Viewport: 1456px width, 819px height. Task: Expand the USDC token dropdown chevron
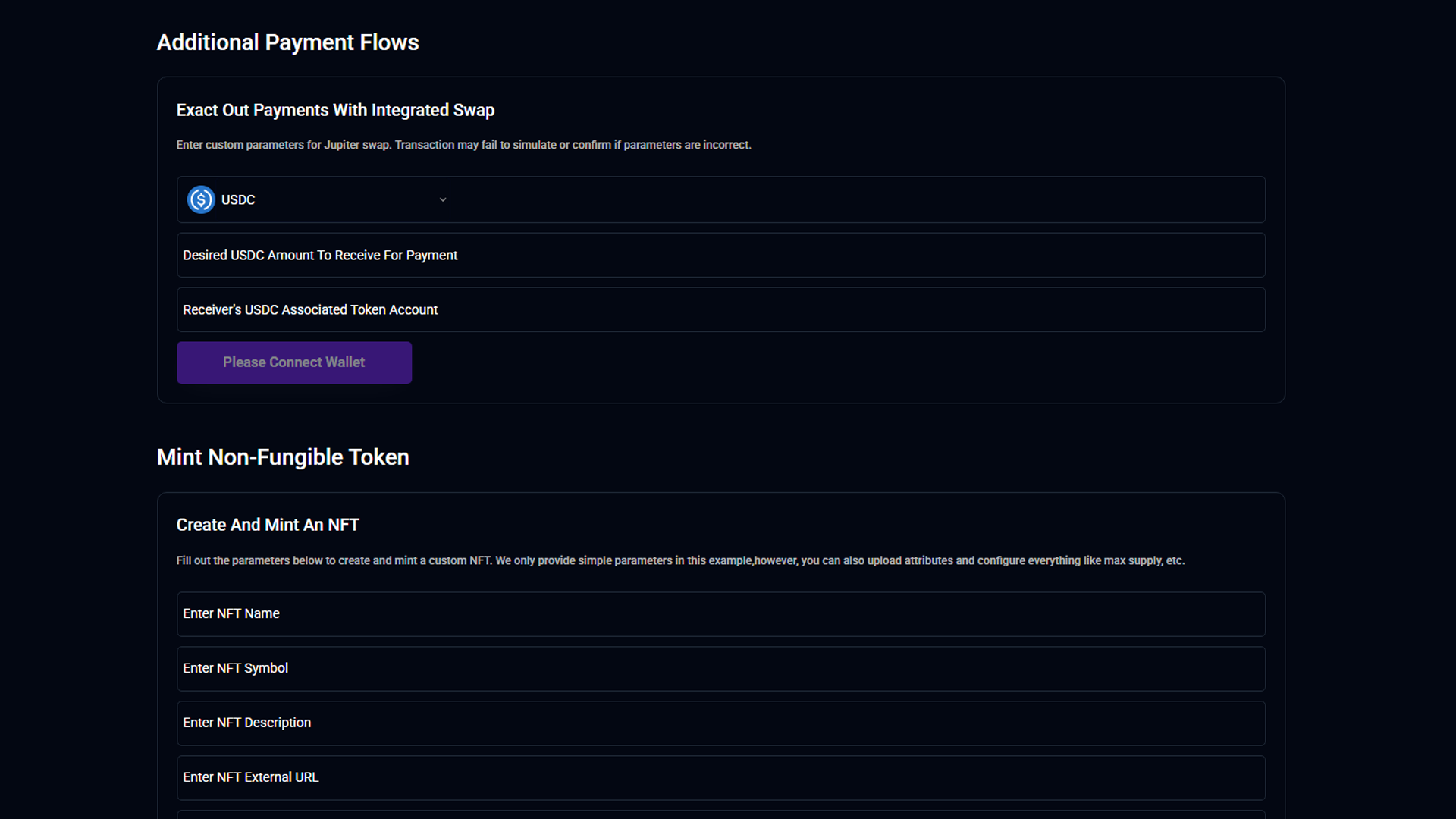(443, 199)
